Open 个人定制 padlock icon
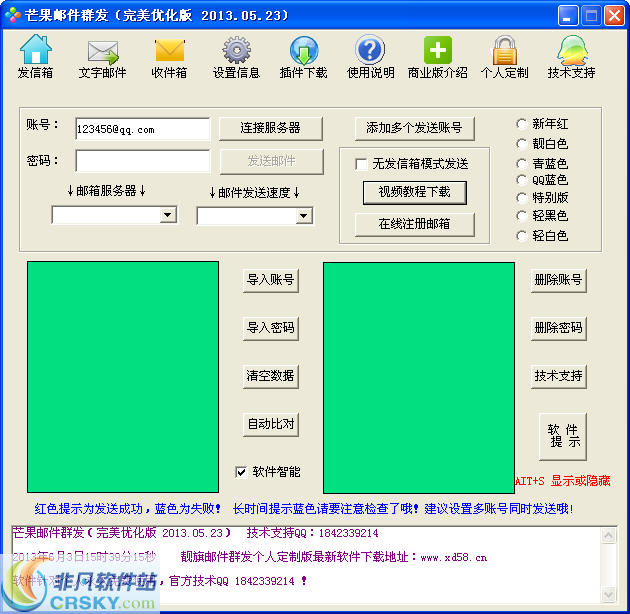 (505, 50)
